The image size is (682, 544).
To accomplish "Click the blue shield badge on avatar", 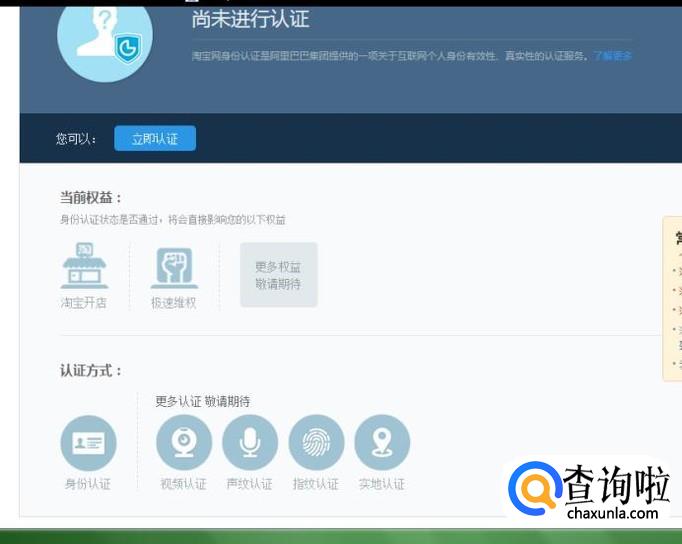I will (x=126, y=46).
